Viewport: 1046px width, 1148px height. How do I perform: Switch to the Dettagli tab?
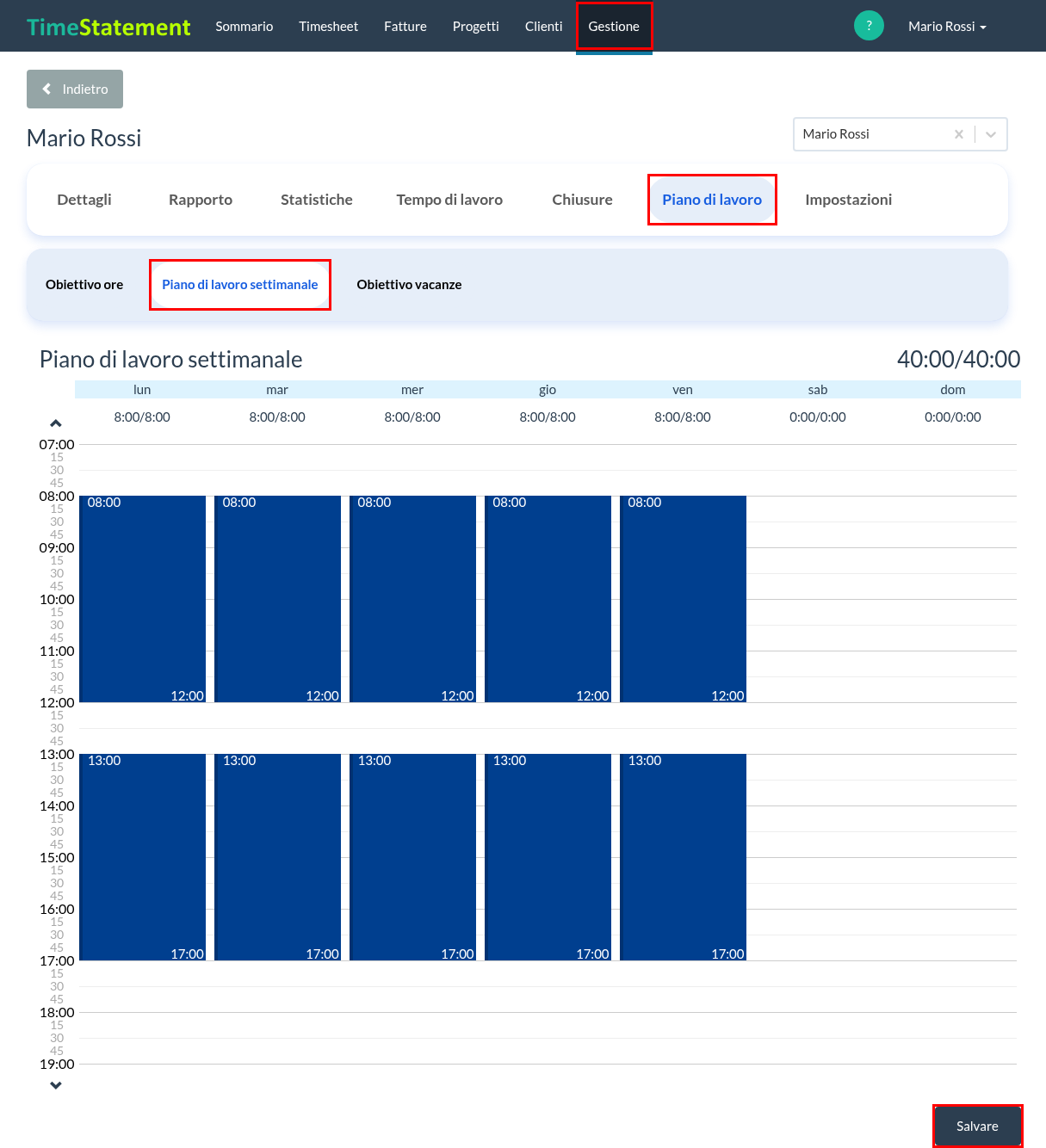[84, 200]
